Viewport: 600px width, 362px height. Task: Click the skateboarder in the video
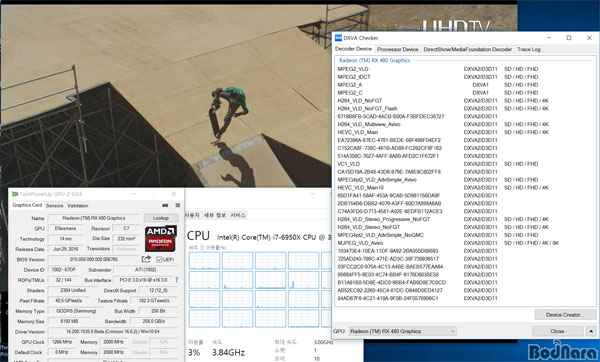[228, 112]
